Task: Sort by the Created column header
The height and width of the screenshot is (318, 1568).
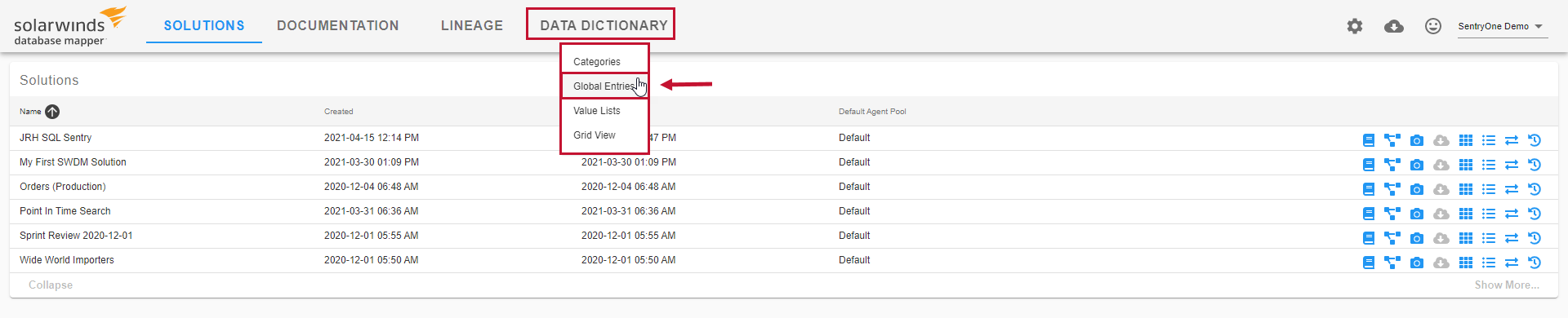Action: click(x=339, y=112)
